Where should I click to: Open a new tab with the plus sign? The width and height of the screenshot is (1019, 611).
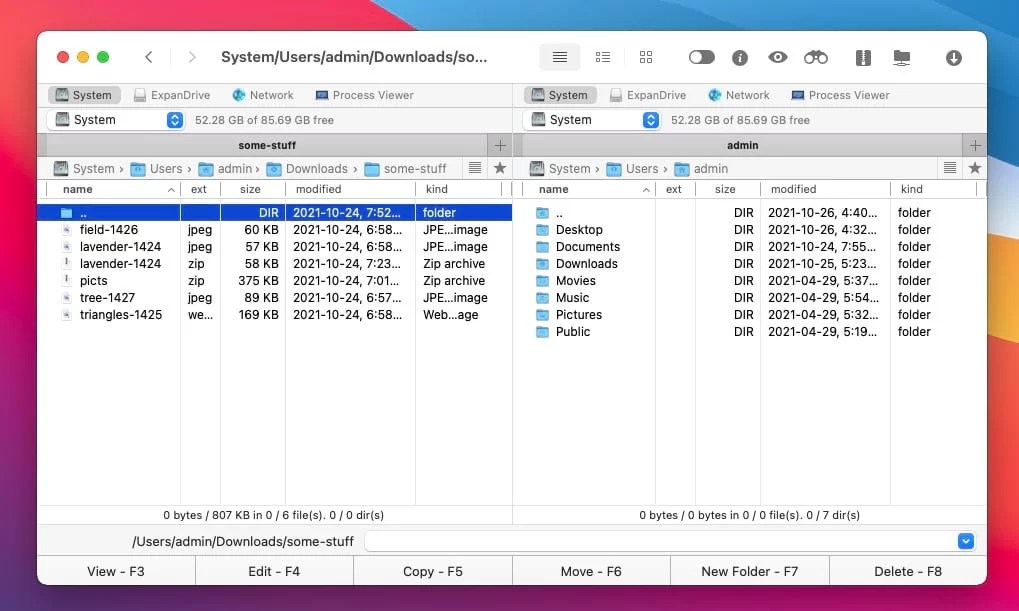(x=499, y=145)
